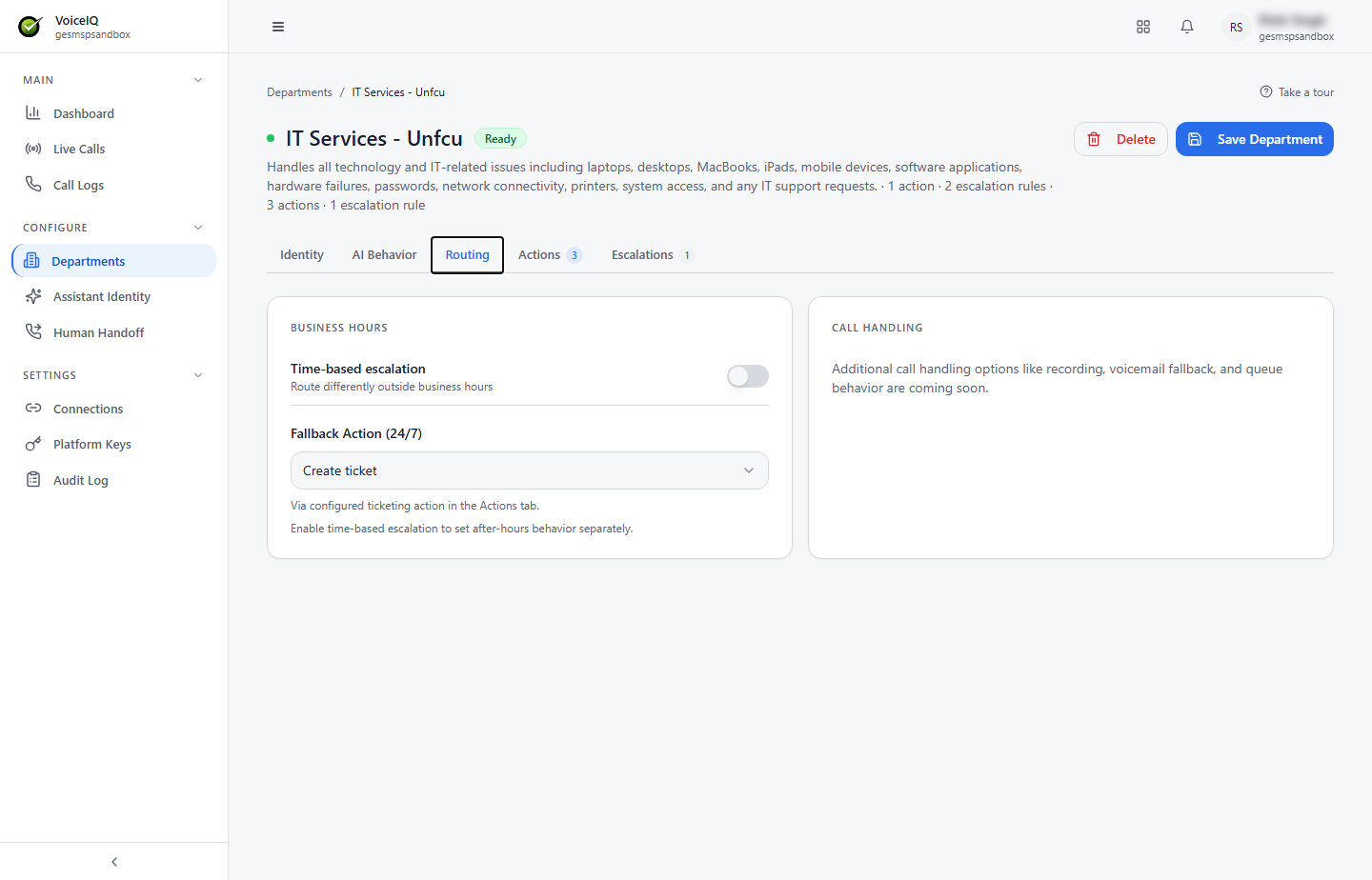
Task: Go to the Departments breadcrumb link
Action: click(x=299, y=92)
